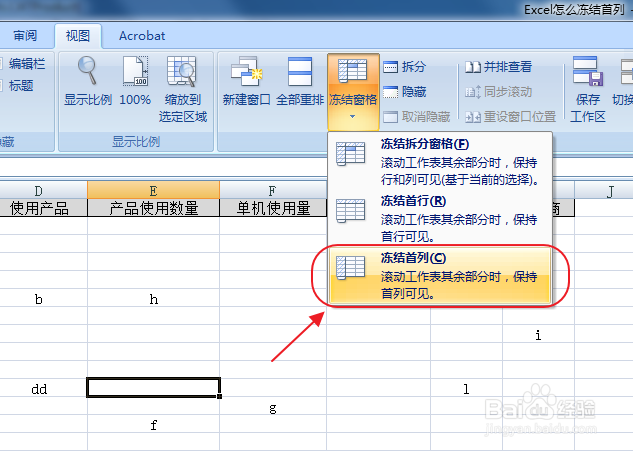Select column D header

click(44, 190)
